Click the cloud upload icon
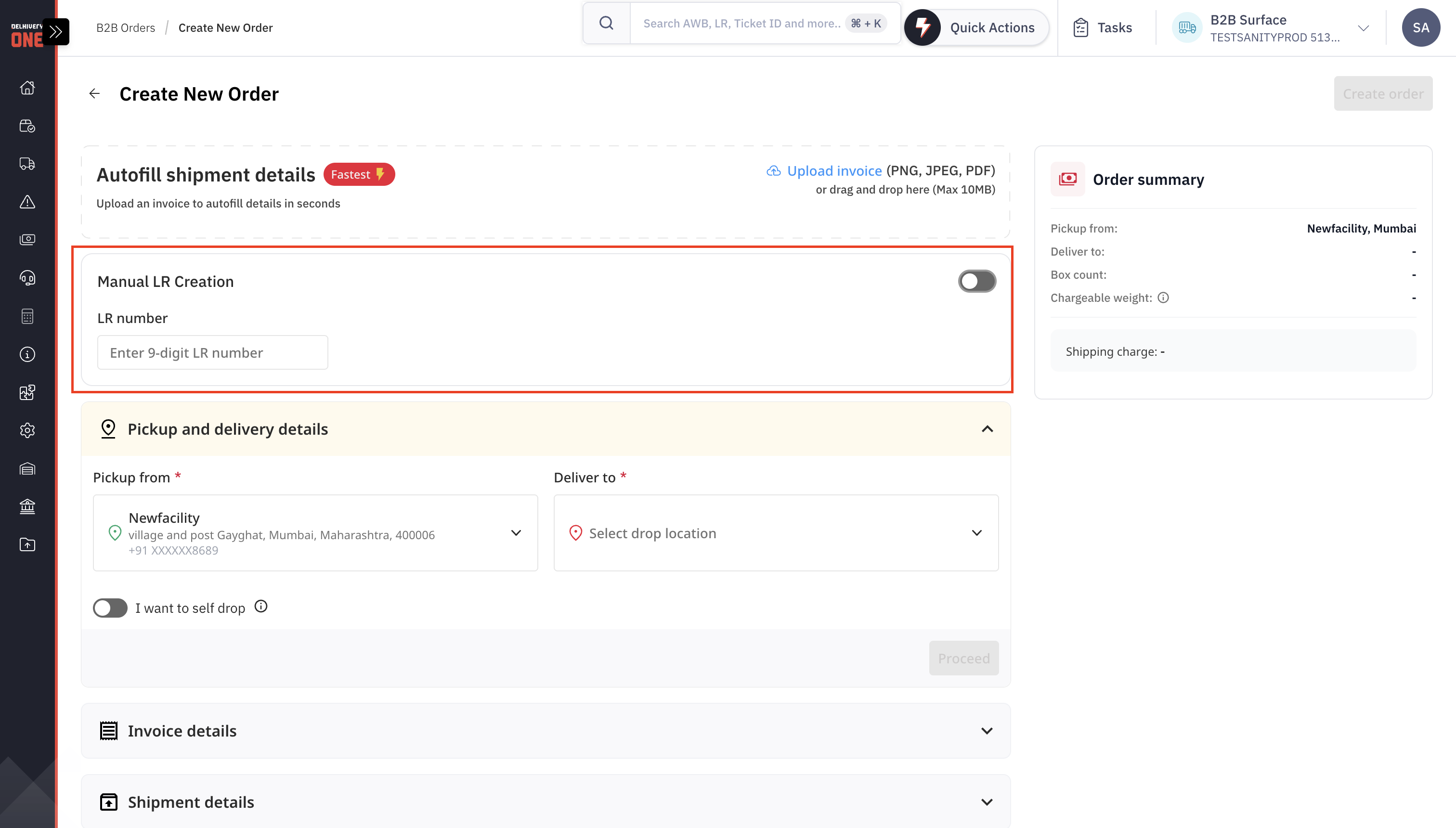This screenshot has height=828, width=1456. pos(773,170)
